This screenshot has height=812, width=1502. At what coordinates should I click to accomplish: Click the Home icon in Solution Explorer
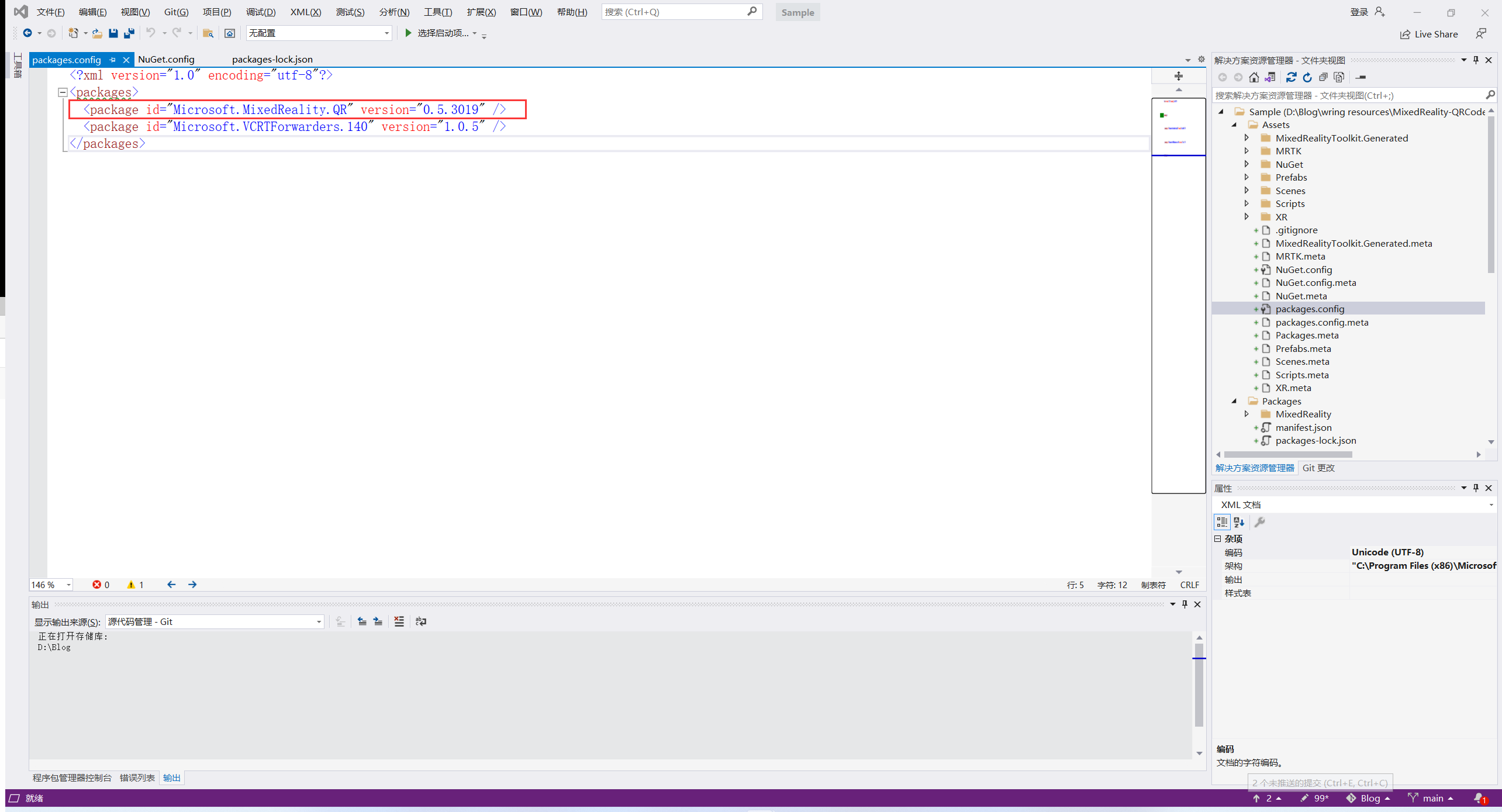coord(1254,77)
